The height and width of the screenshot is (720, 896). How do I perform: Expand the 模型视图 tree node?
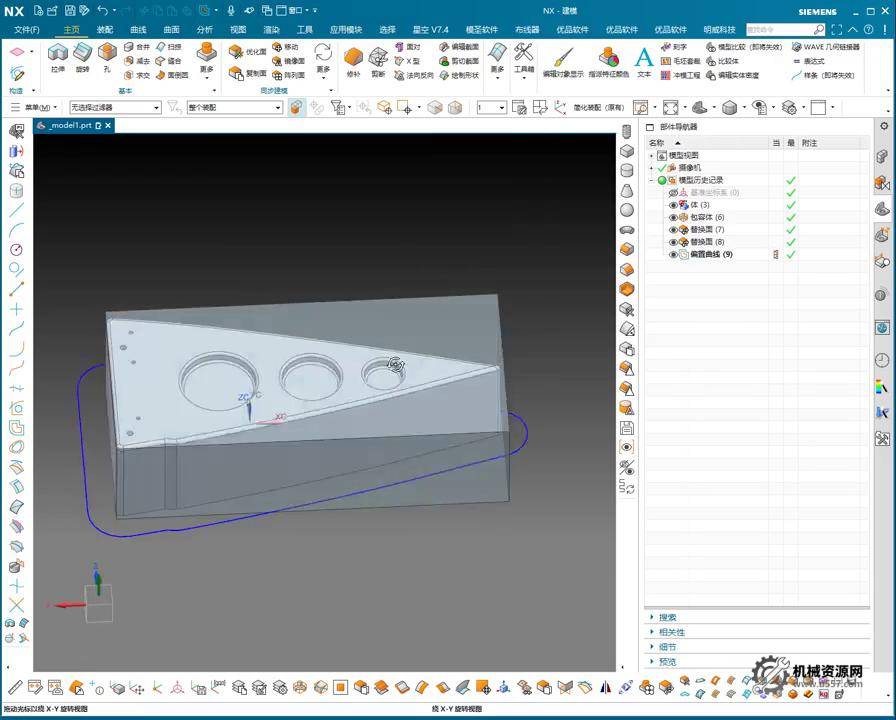(x=652, y=156)
